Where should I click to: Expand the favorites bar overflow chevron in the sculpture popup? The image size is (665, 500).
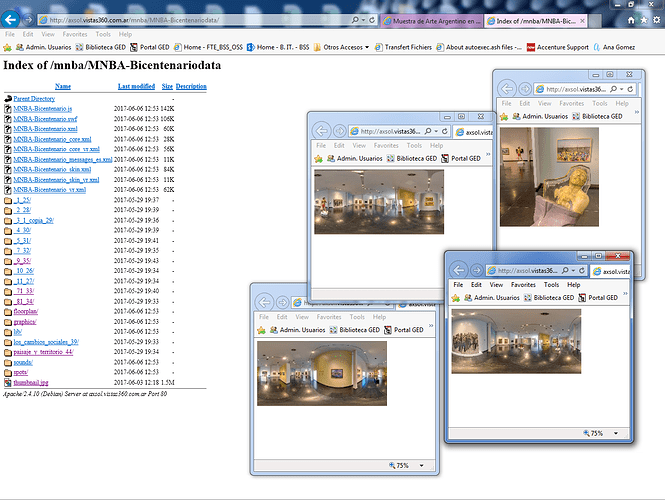point(637,112)
